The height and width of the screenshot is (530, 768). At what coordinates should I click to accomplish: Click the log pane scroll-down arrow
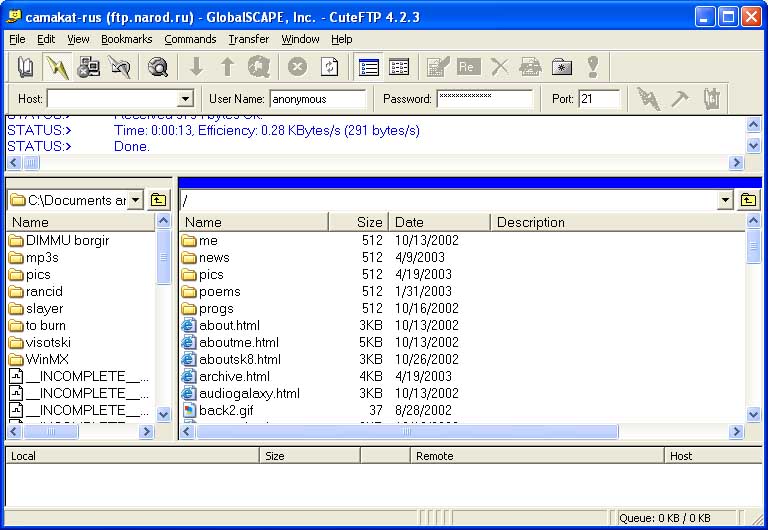pos(753,145)
